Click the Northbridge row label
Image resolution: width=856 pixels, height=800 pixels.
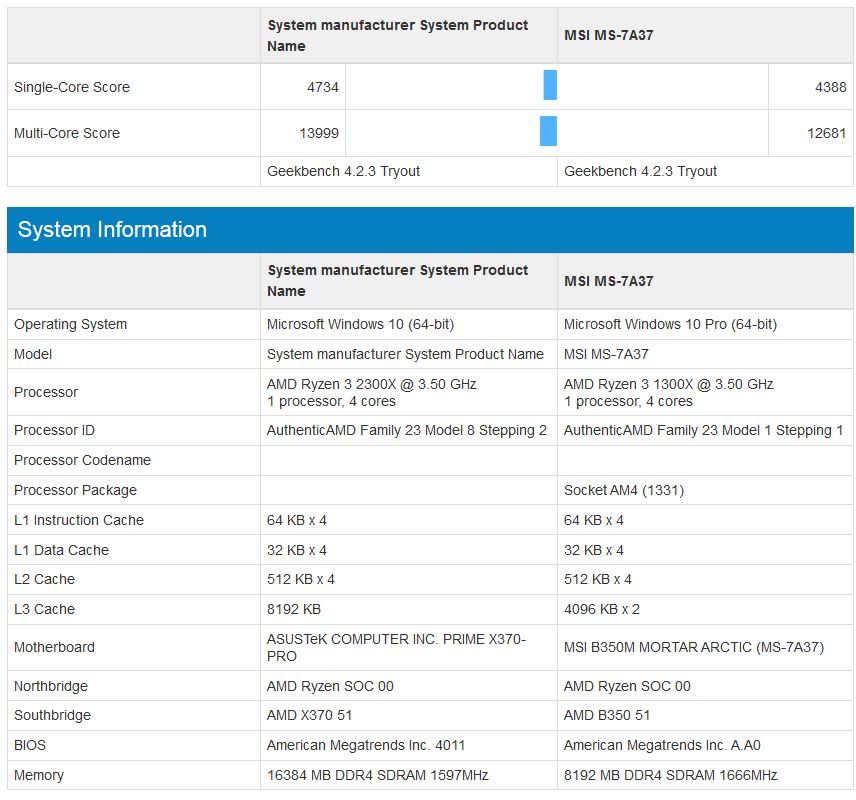[51, 686]
